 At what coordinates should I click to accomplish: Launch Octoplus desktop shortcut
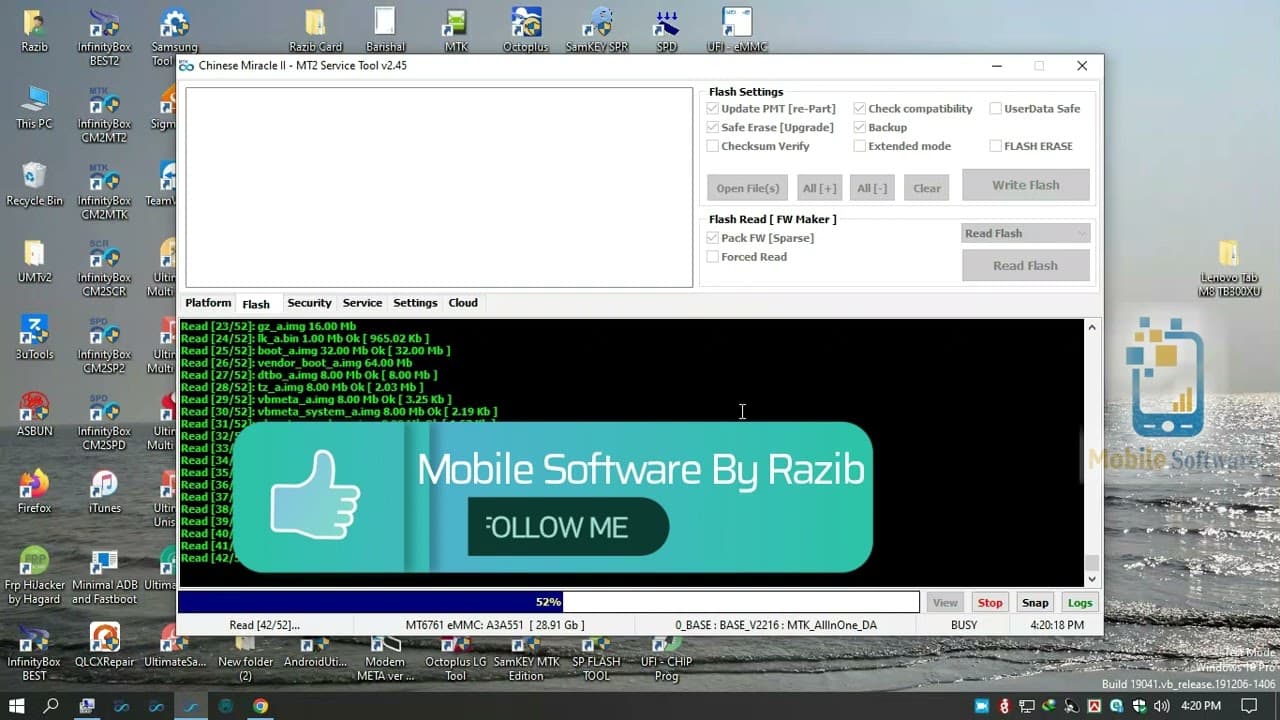[526, 30]
